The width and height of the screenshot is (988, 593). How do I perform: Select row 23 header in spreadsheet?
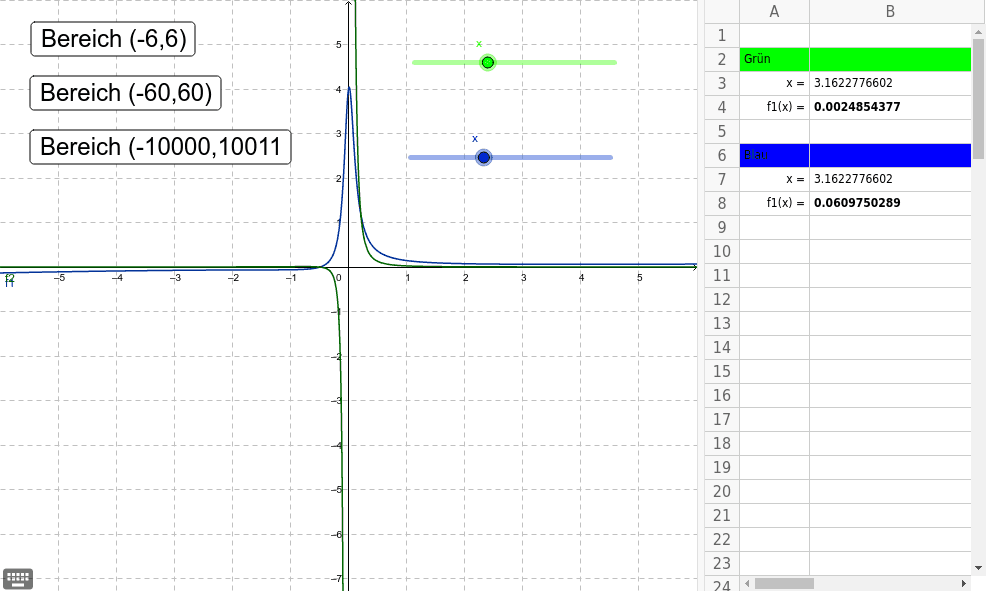coord(722,563)
